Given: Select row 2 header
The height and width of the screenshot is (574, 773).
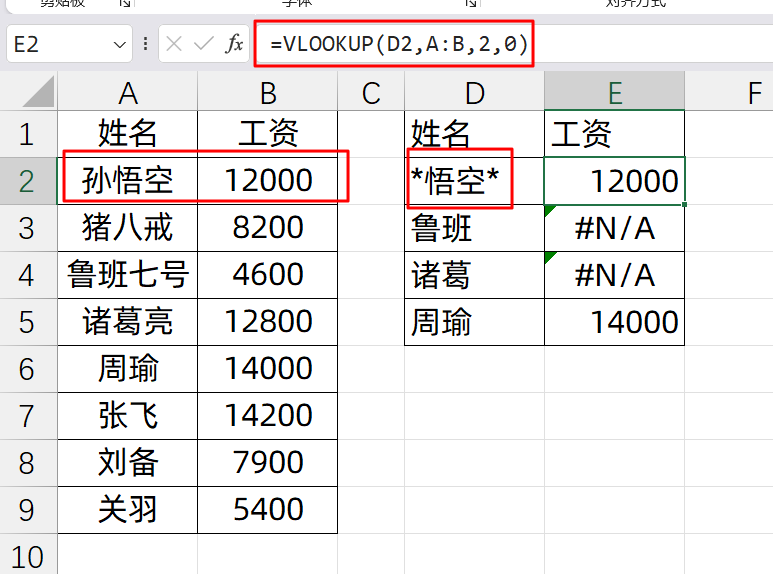Looking at the screenshot, I should pos(28,181).
